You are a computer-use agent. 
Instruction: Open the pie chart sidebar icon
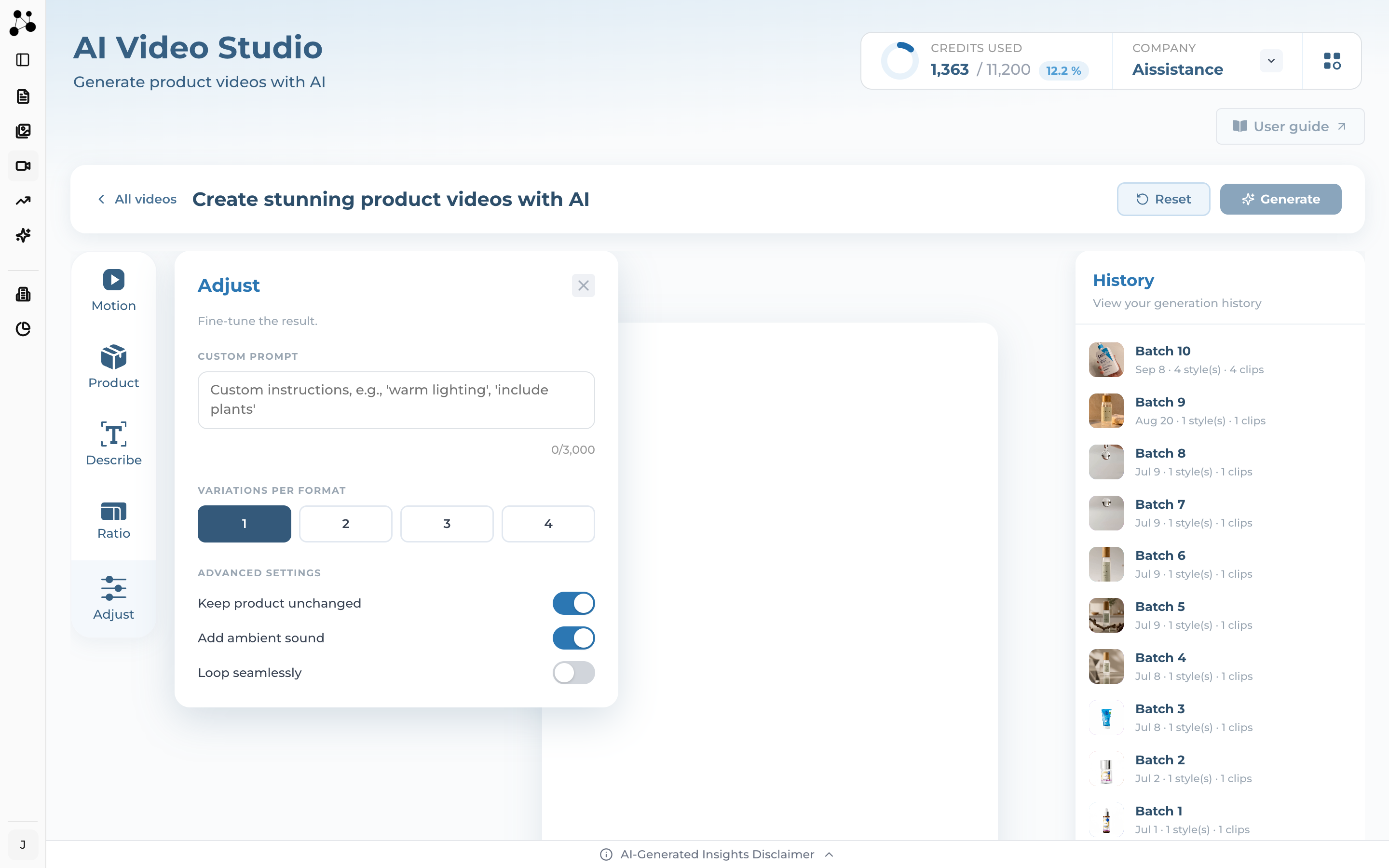click(x=23, y=329)
